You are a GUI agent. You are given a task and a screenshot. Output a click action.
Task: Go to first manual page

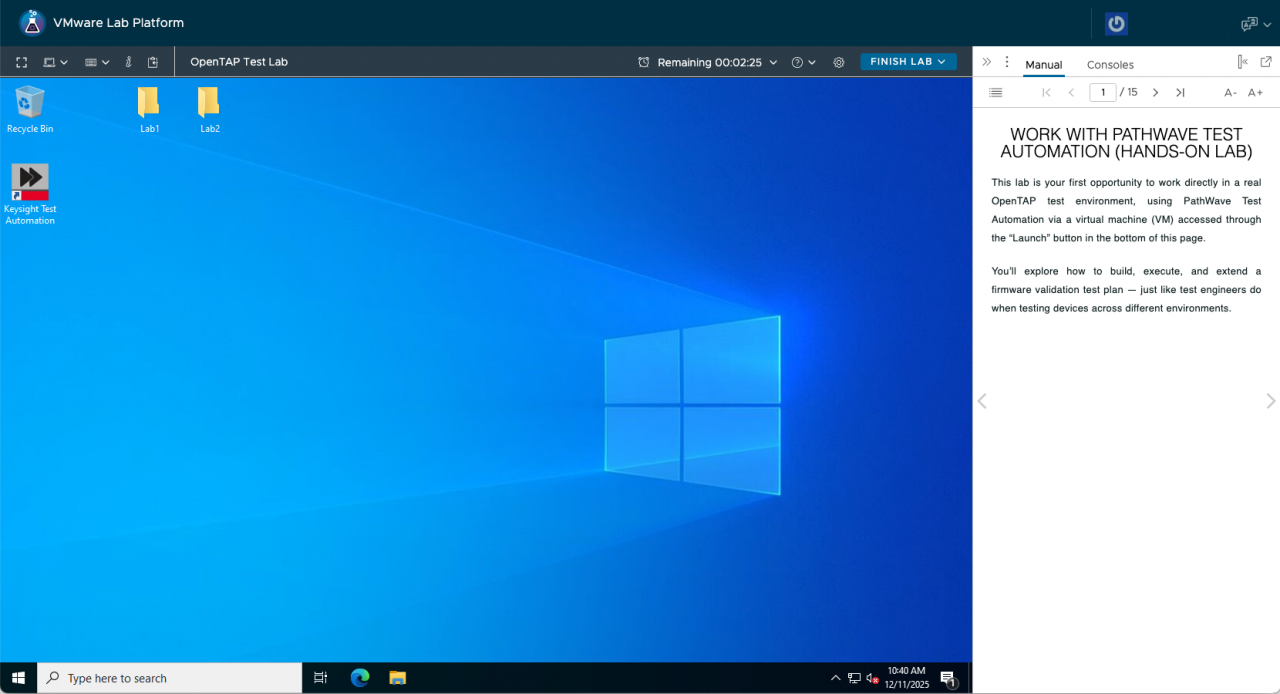(1046, 92)
